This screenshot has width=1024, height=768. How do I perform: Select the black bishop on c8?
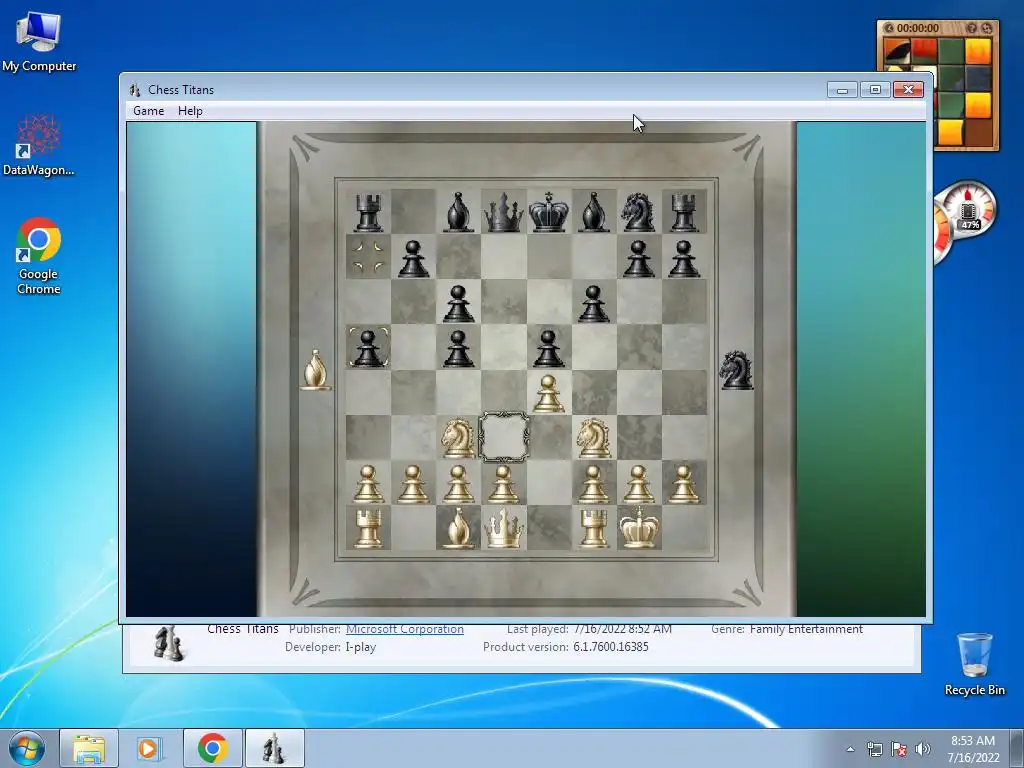coord(458,212)
